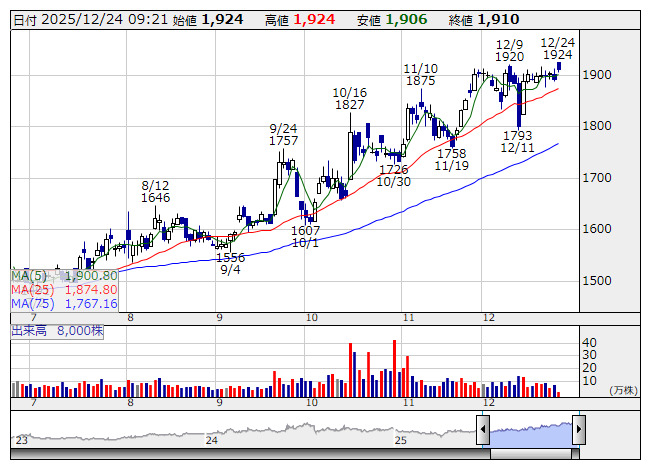The image size is (653, 470).
Task: Click the 1556 9/4 low price annotation
Action: pyautogui.click(x=231, y=263)
